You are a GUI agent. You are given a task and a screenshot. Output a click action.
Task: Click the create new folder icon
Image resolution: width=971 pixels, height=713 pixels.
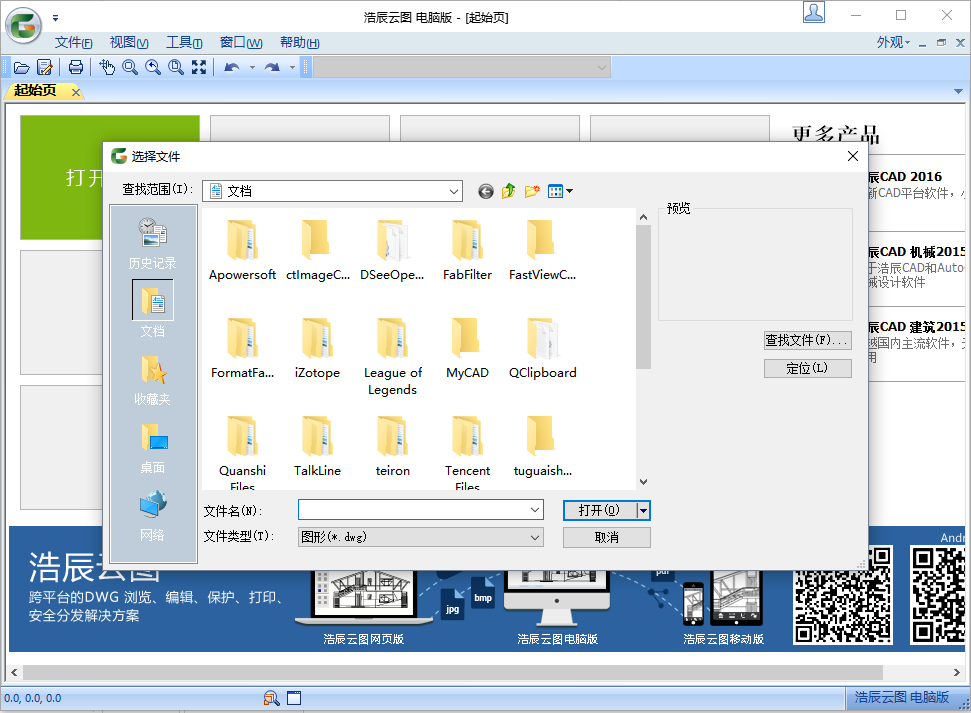click(531, 191)
